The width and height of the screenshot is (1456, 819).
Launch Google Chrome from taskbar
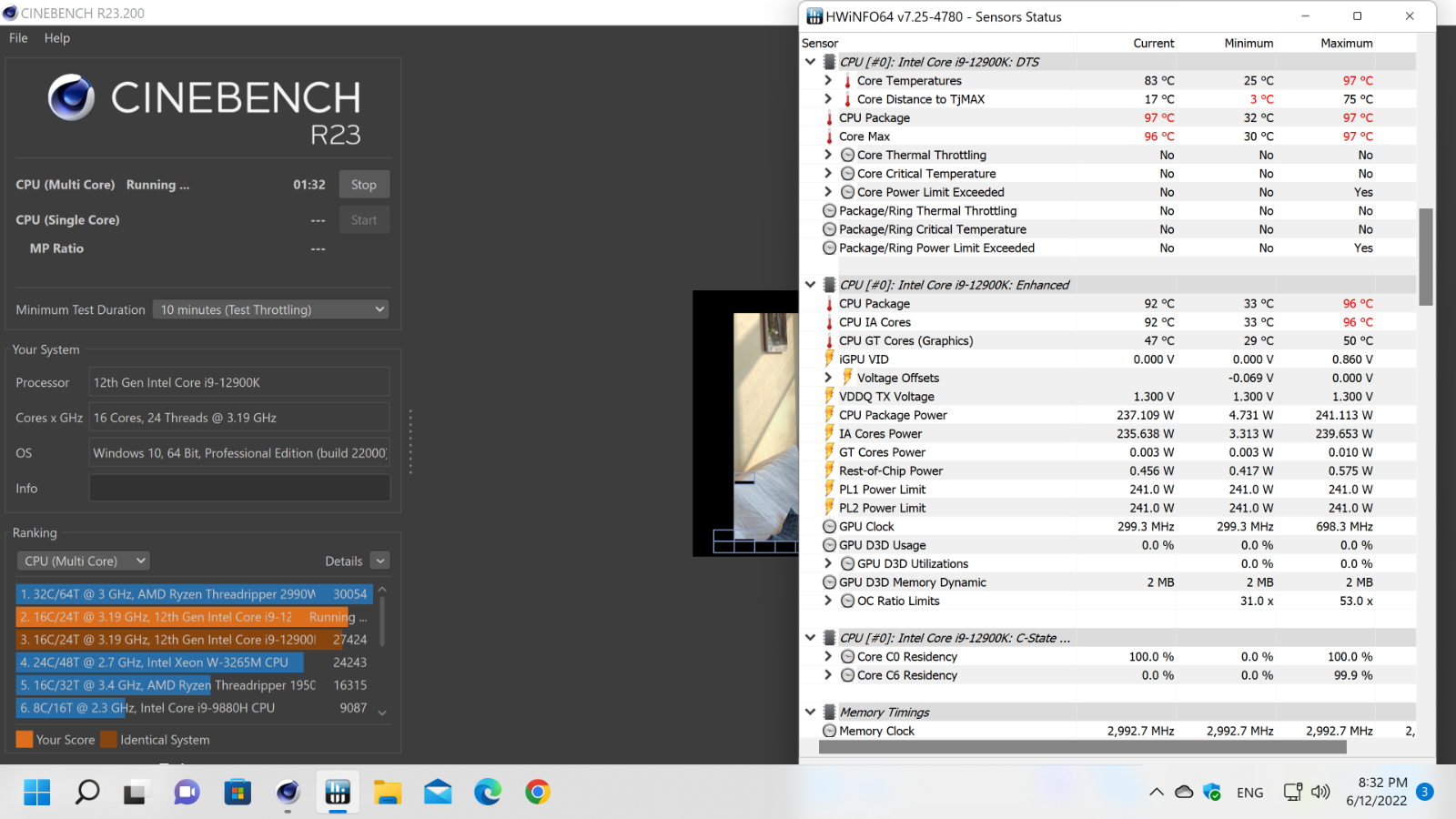click(x=538, y=793)
